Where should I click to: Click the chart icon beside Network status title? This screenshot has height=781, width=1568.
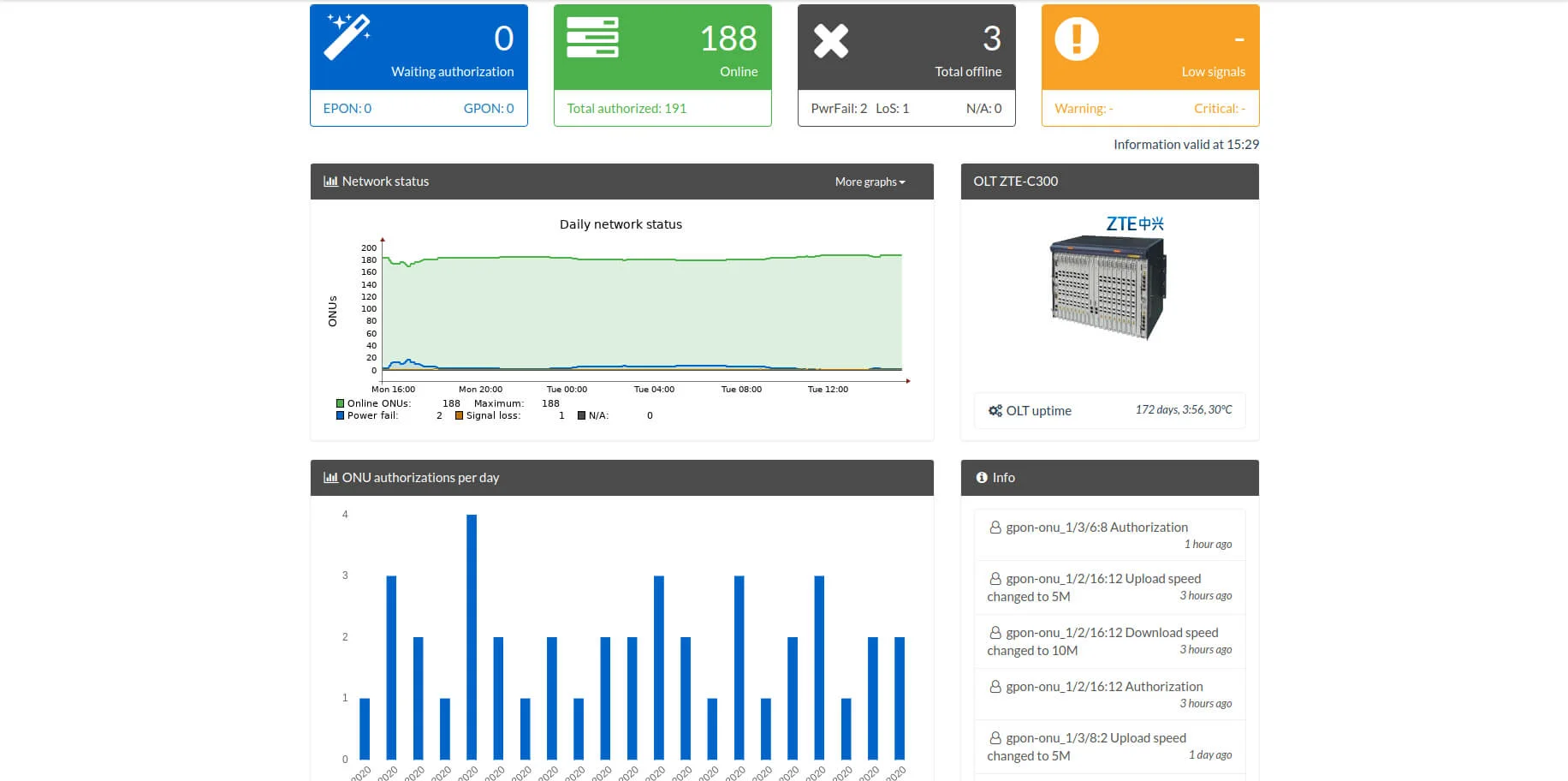[x=330, y=181]
